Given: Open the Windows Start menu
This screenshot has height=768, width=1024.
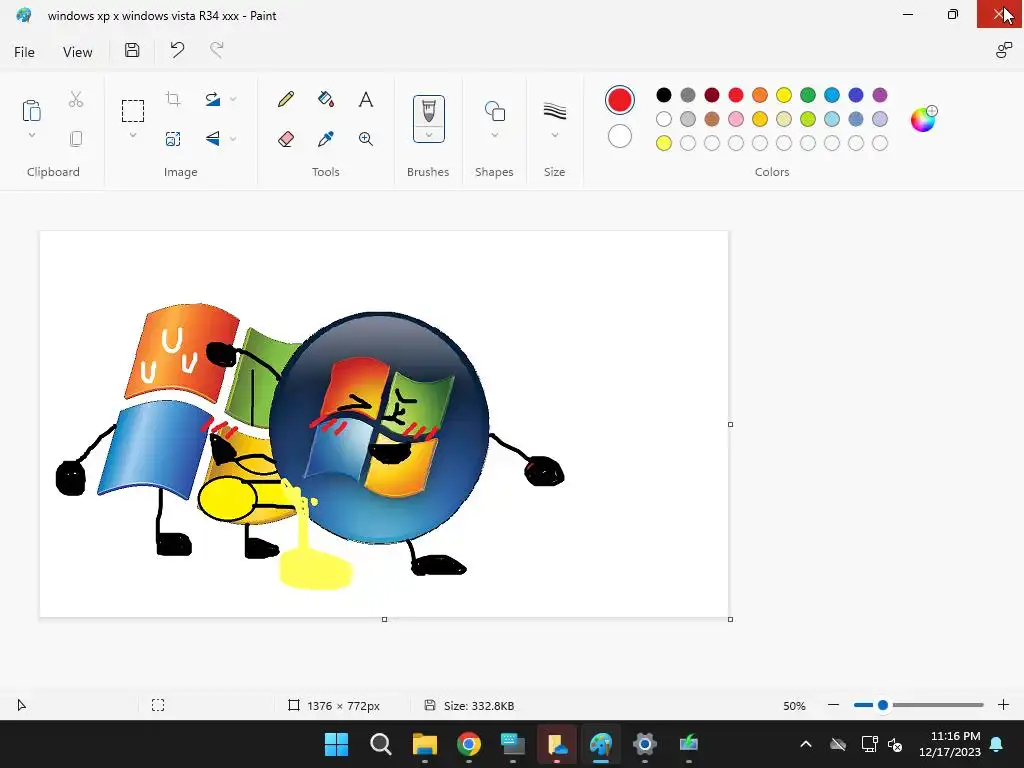Looking at the screenshot, I should pos(337,744).
